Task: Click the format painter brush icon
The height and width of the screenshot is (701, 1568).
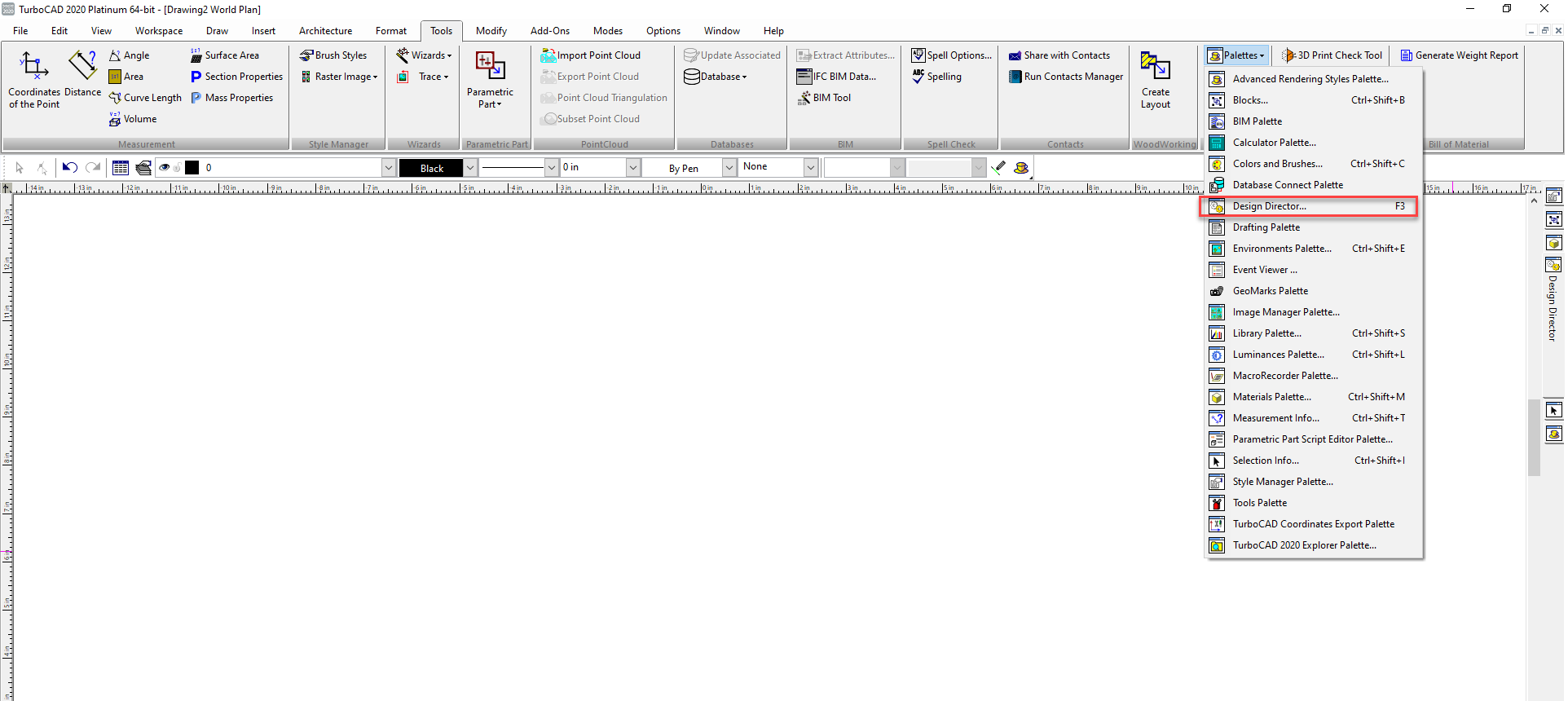Action: 998,168
